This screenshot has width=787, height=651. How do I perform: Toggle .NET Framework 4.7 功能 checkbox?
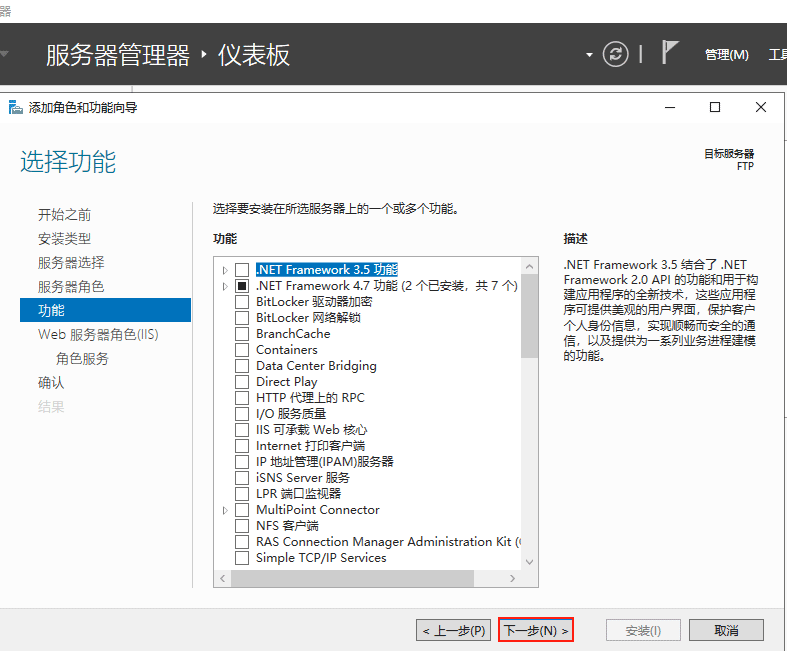click(242, 286)
